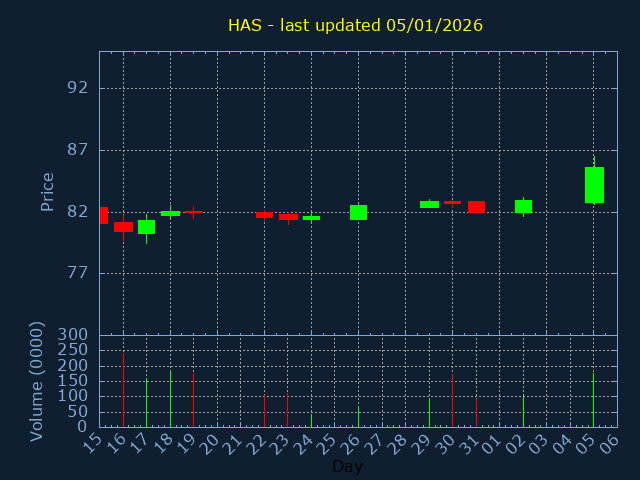Viewport: 640px width, 480px height.
Task: Select the green candlestick on day 29
Action: coord(429,204)
